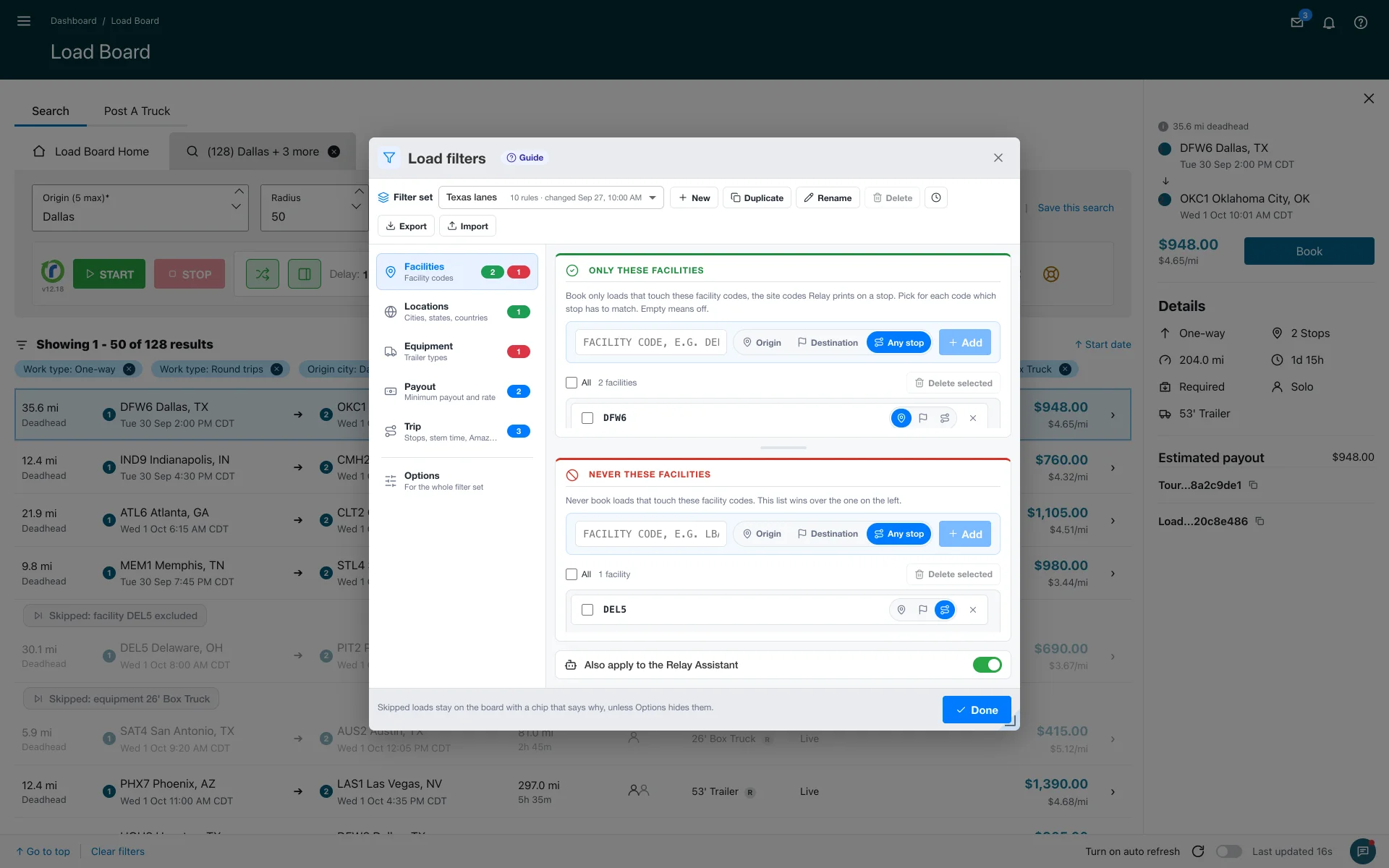This screenshot has height=868, width=1389.
Task: Set DFW6 to match destination flag
Action: click(x=923, y=418)
